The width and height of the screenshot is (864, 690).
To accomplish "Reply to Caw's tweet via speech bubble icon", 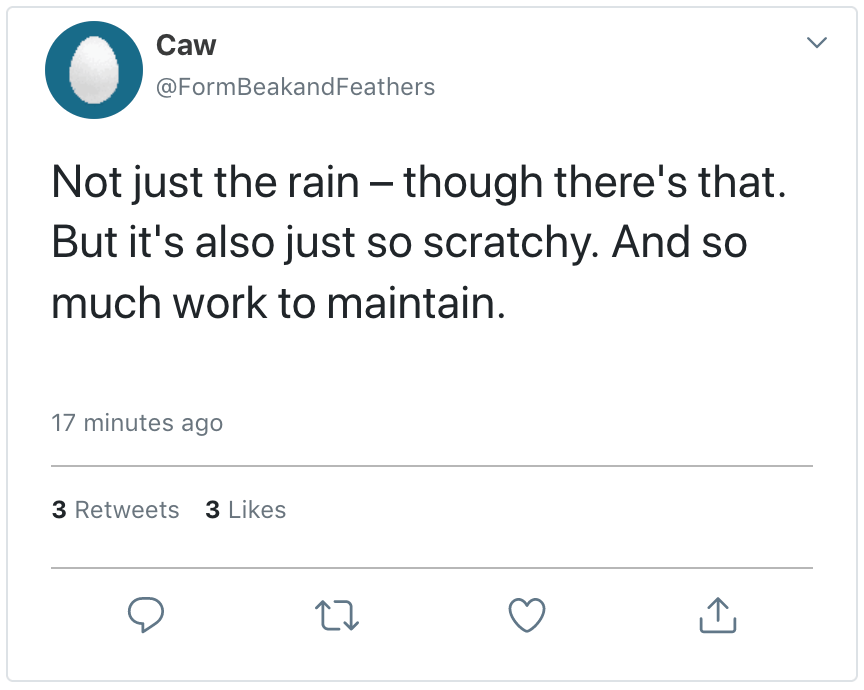I will pos(146,615).
